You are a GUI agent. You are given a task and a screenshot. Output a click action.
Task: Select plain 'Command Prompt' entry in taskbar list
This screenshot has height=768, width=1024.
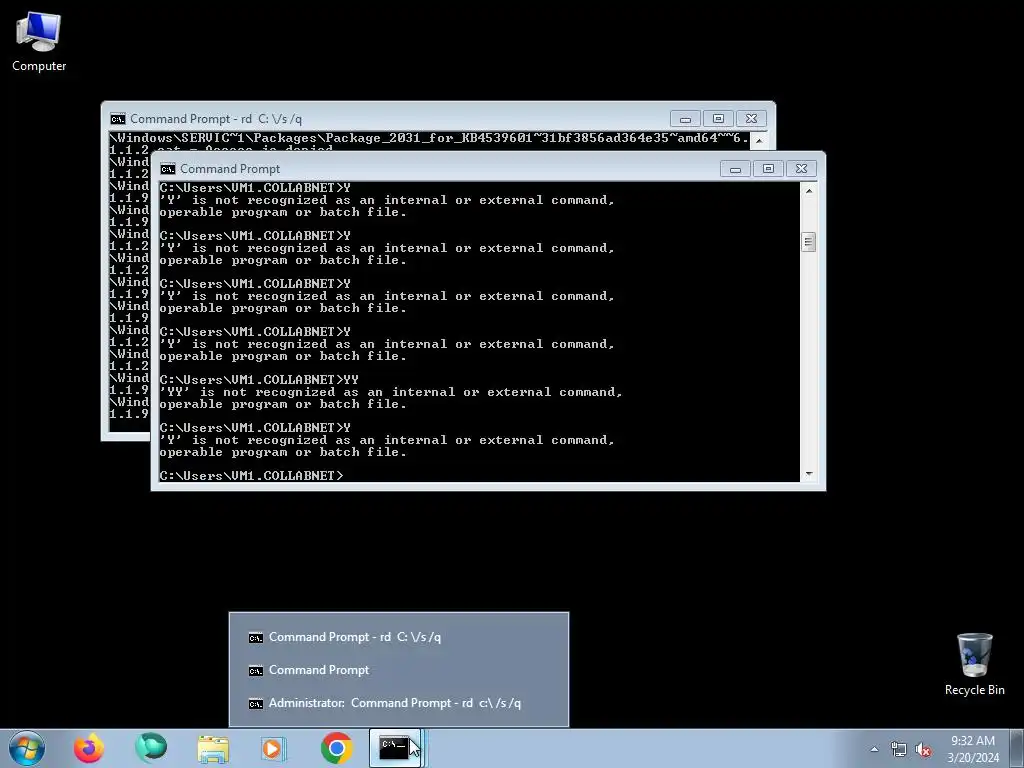pos(398,670)
